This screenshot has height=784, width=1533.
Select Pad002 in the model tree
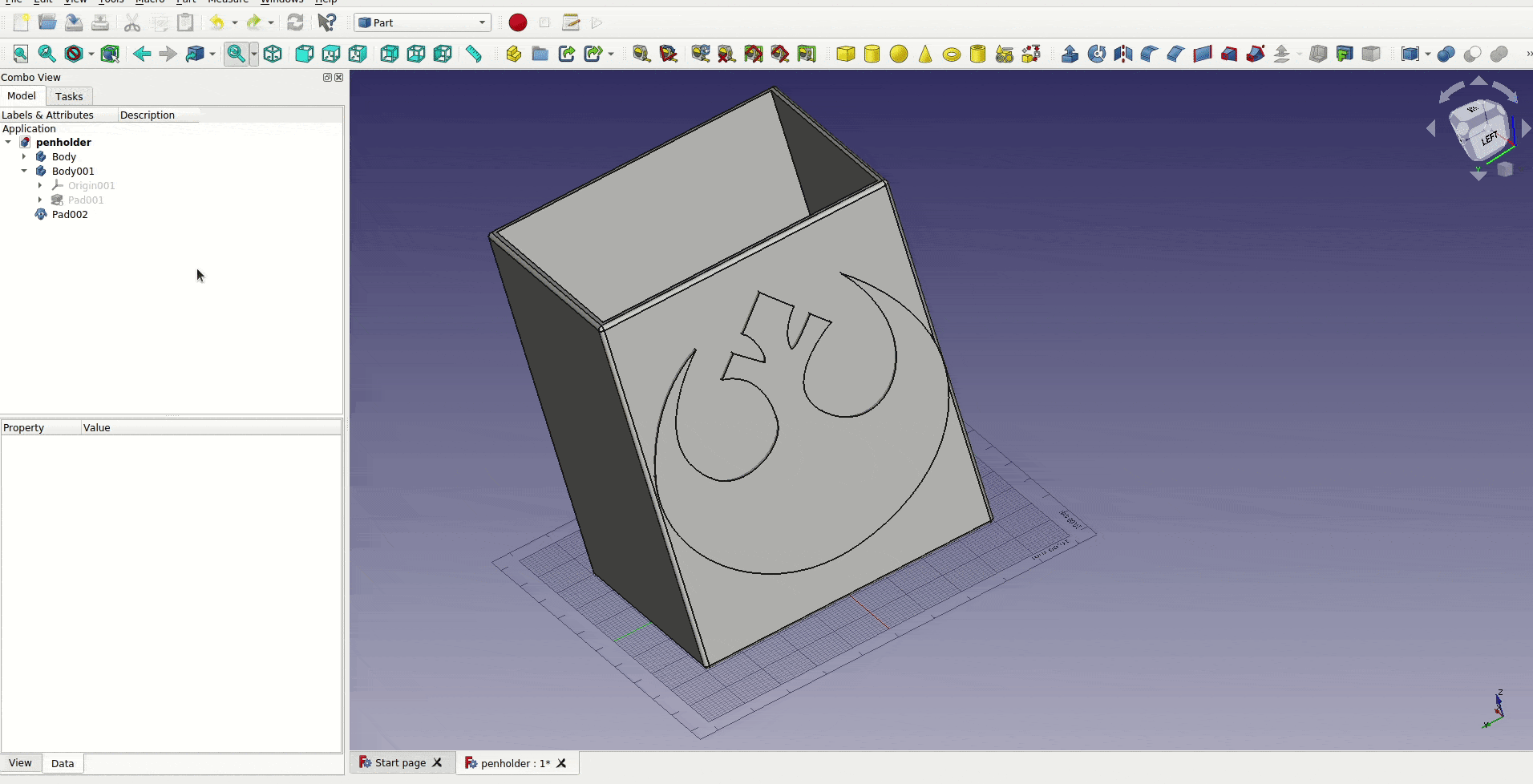pyautogui.click(x=70, y=214)
